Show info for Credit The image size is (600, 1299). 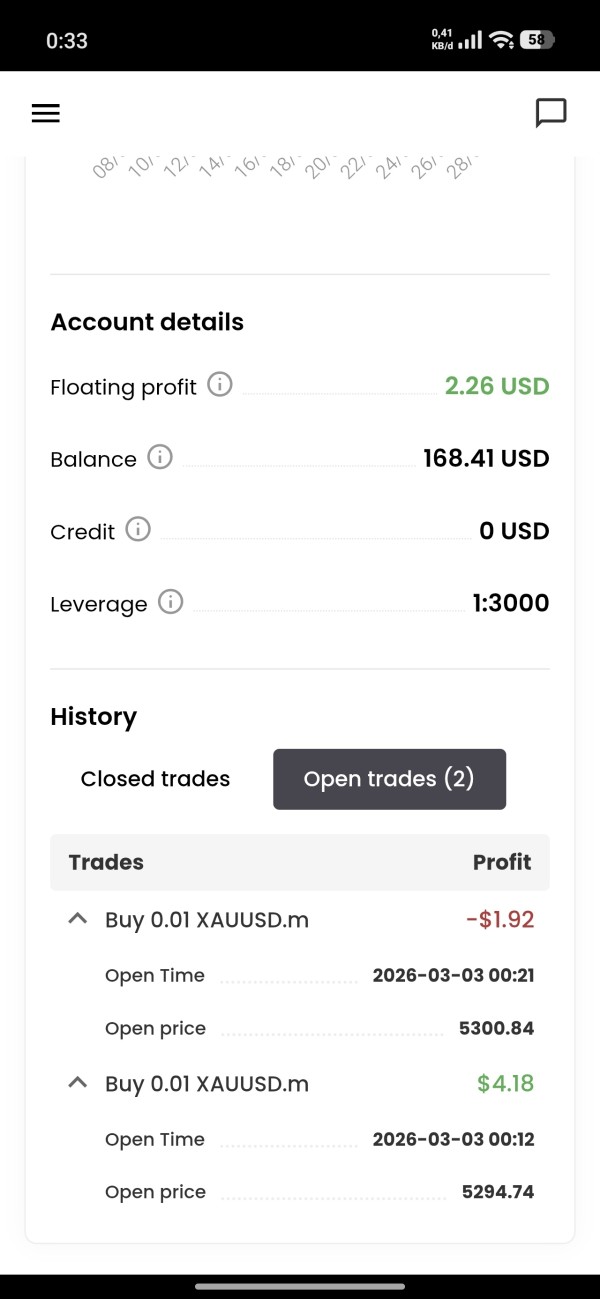138,529
